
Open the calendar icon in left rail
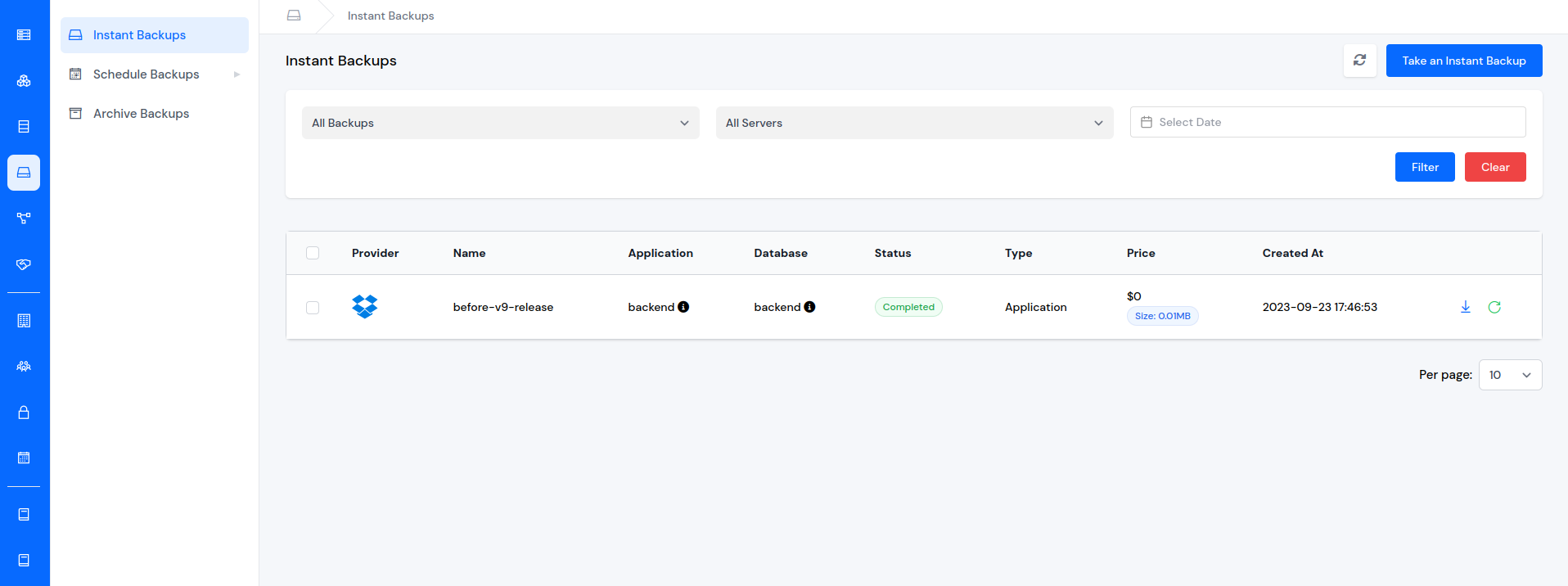(x=24, y=458)
